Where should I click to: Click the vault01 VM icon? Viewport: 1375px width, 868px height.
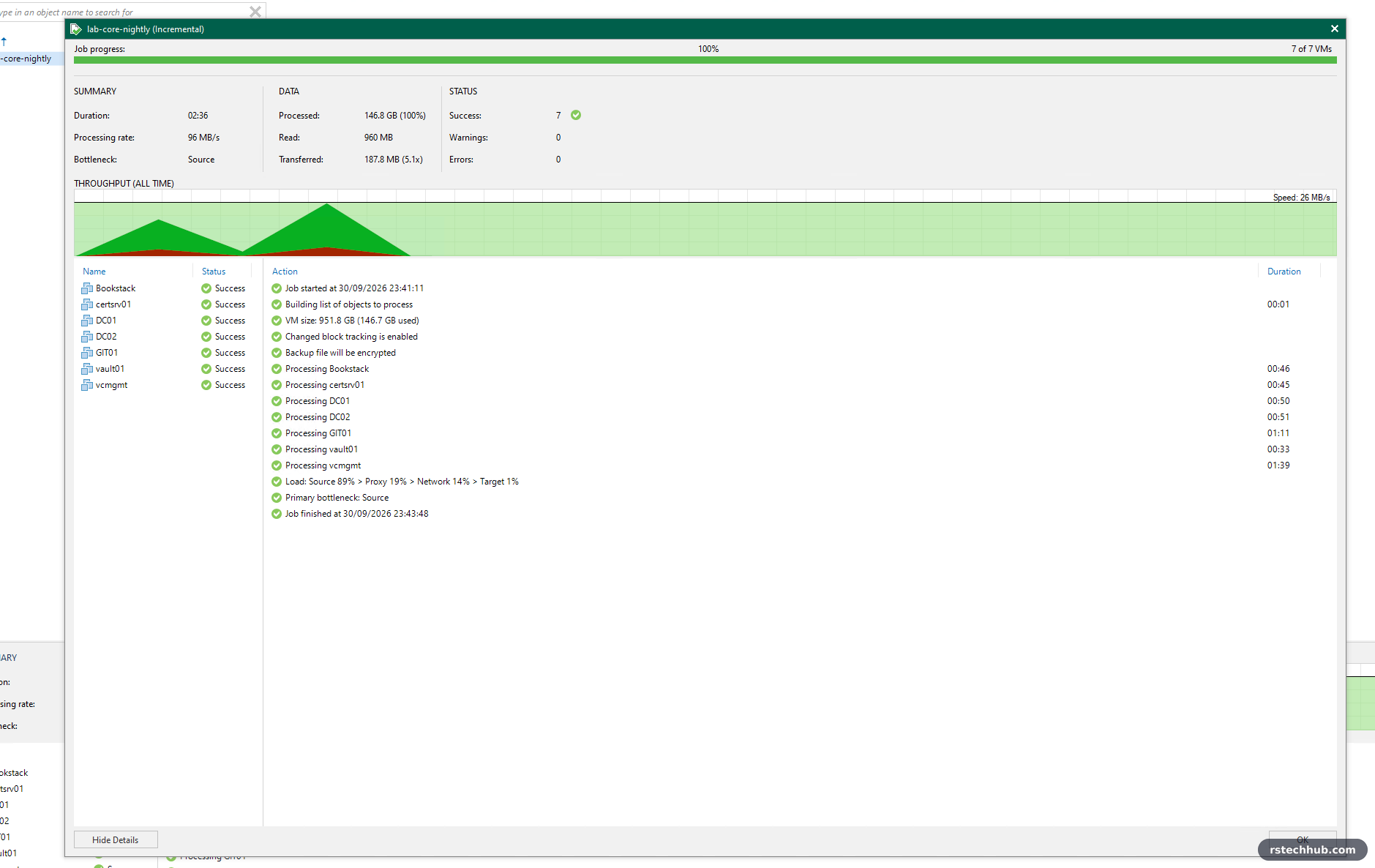pyautogui.click(x=87, y=369)
